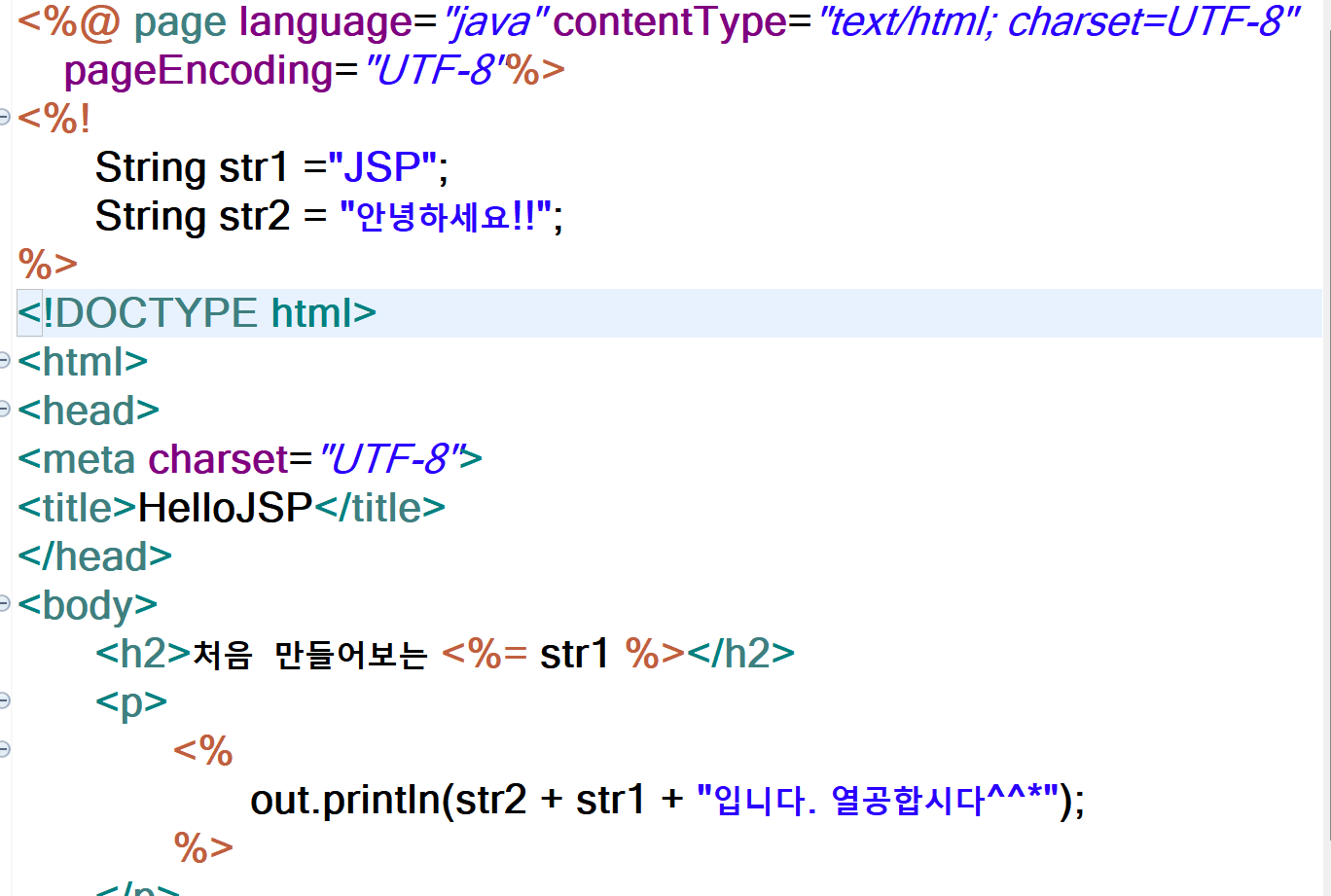1331x896 pixels.
Task: Click the closing %> after println line
Action: pyautogui.click(x=203, y=848)
